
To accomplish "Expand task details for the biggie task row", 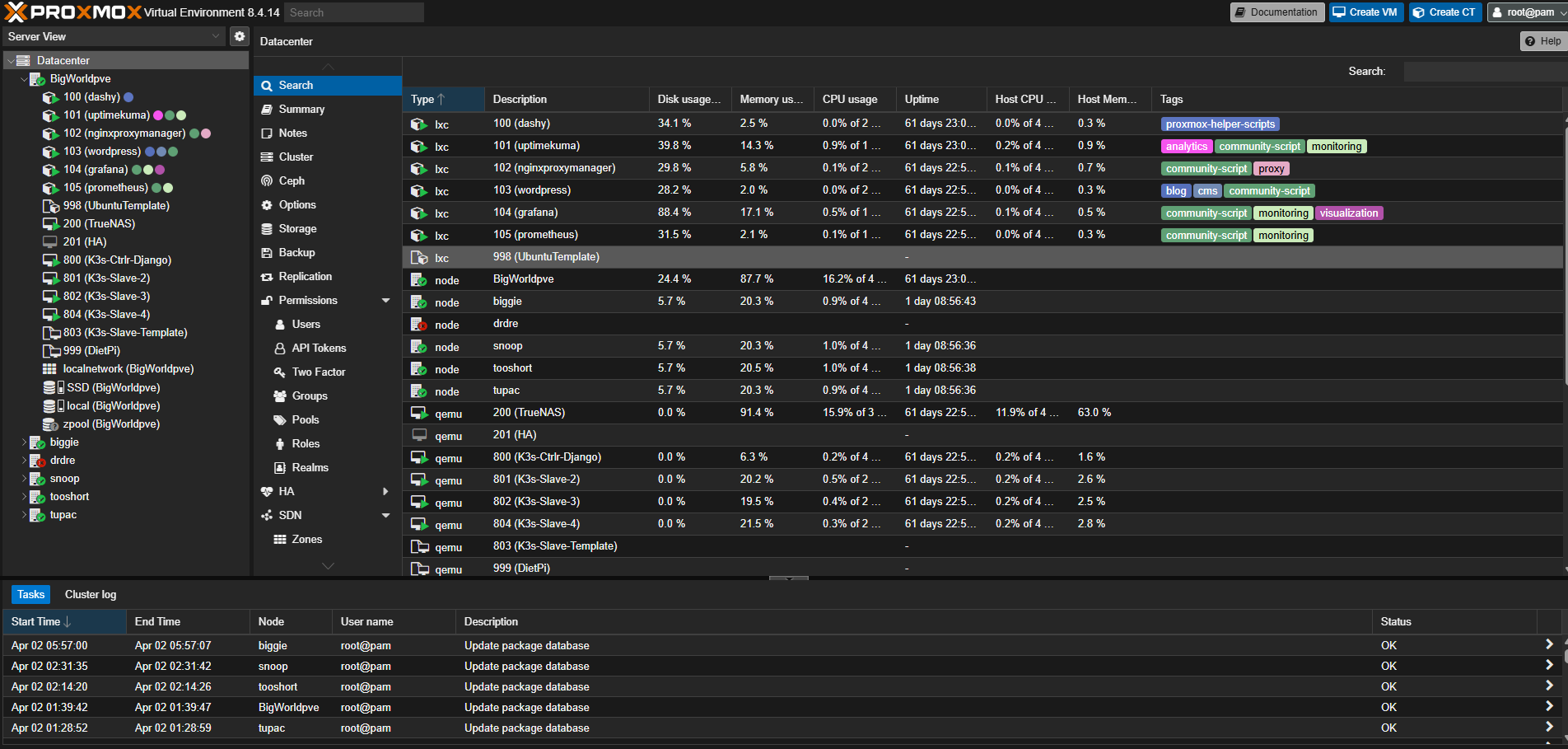I will pyautogui.click(x=1549, y=645).
